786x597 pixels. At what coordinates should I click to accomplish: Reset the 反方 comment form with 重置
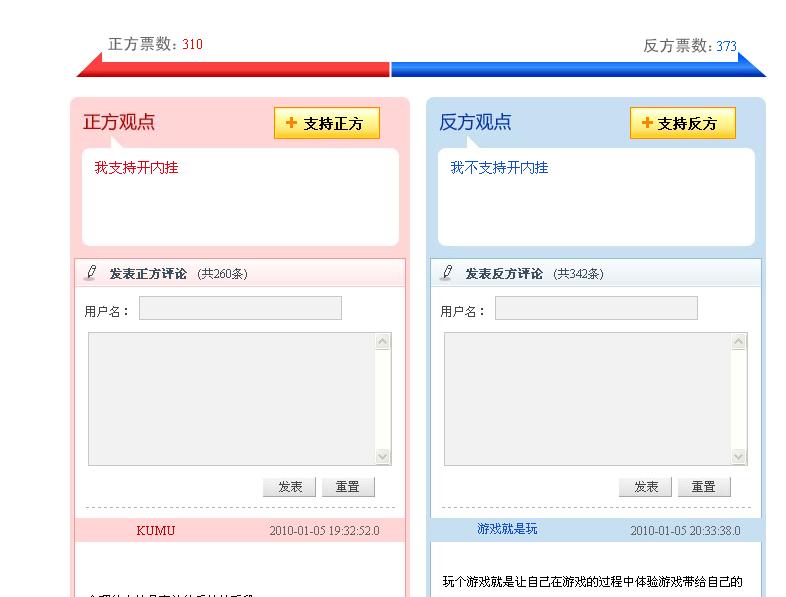704,487
